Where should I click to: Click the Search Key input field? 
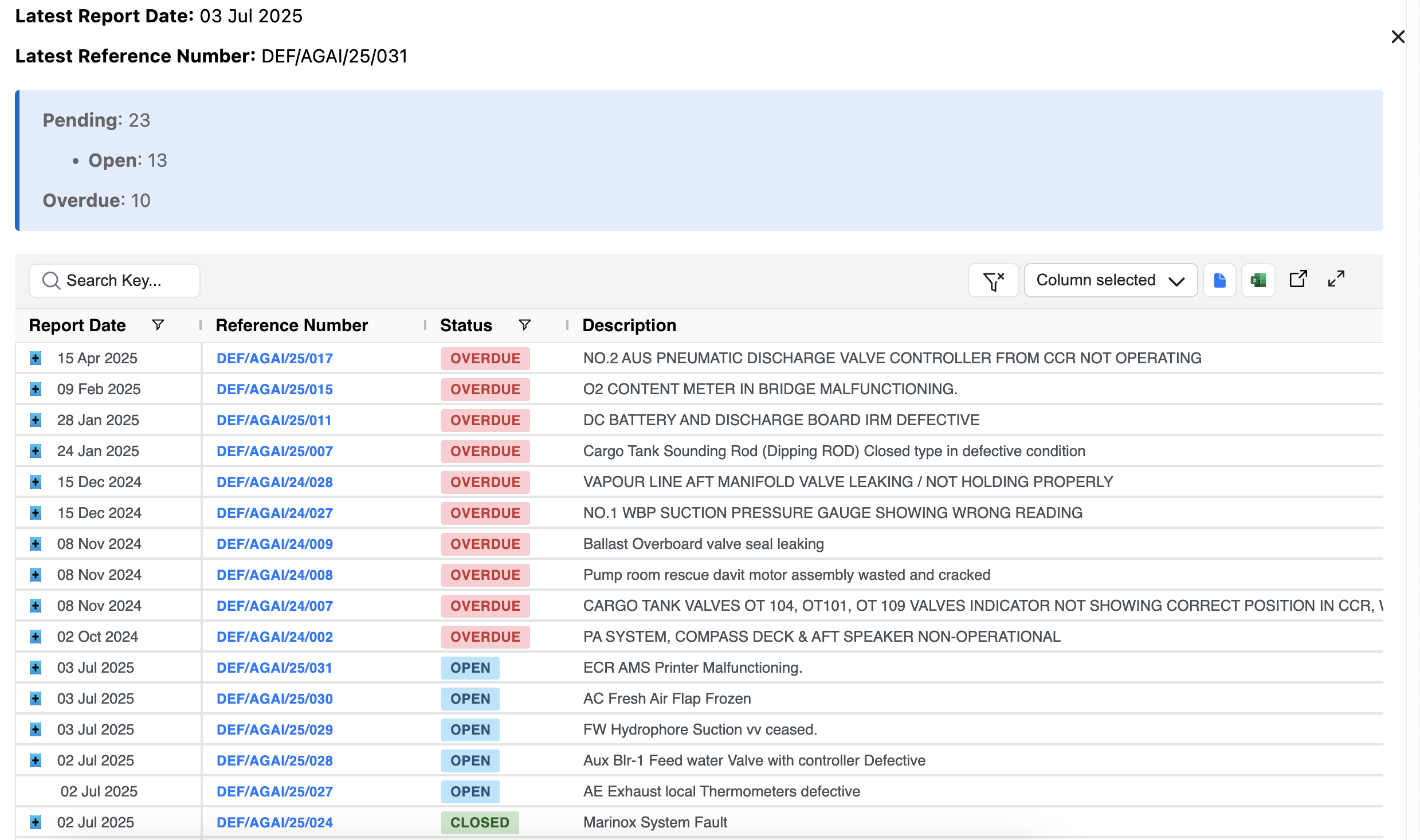115,281
